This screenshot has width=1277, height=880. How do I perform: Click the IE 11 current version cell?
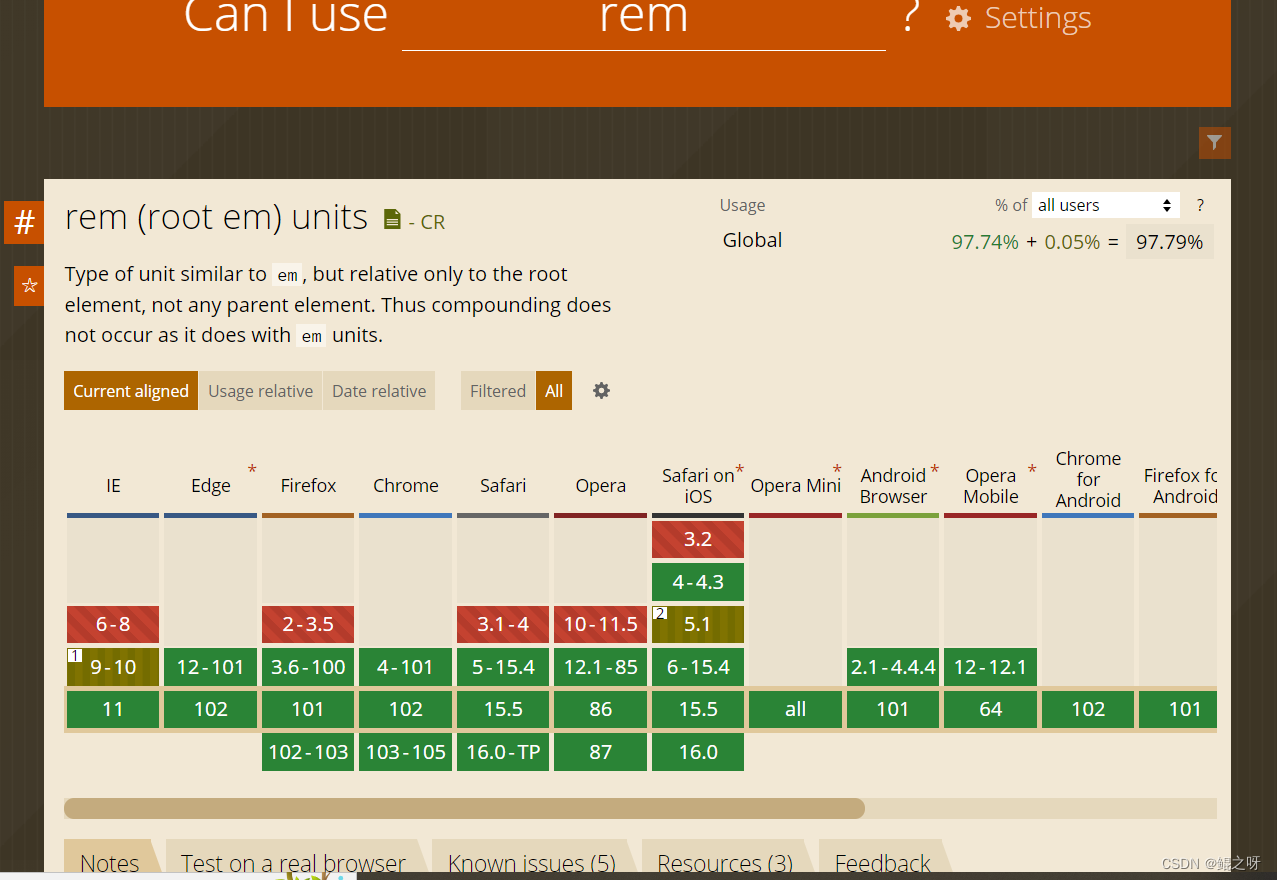[113, 709]
